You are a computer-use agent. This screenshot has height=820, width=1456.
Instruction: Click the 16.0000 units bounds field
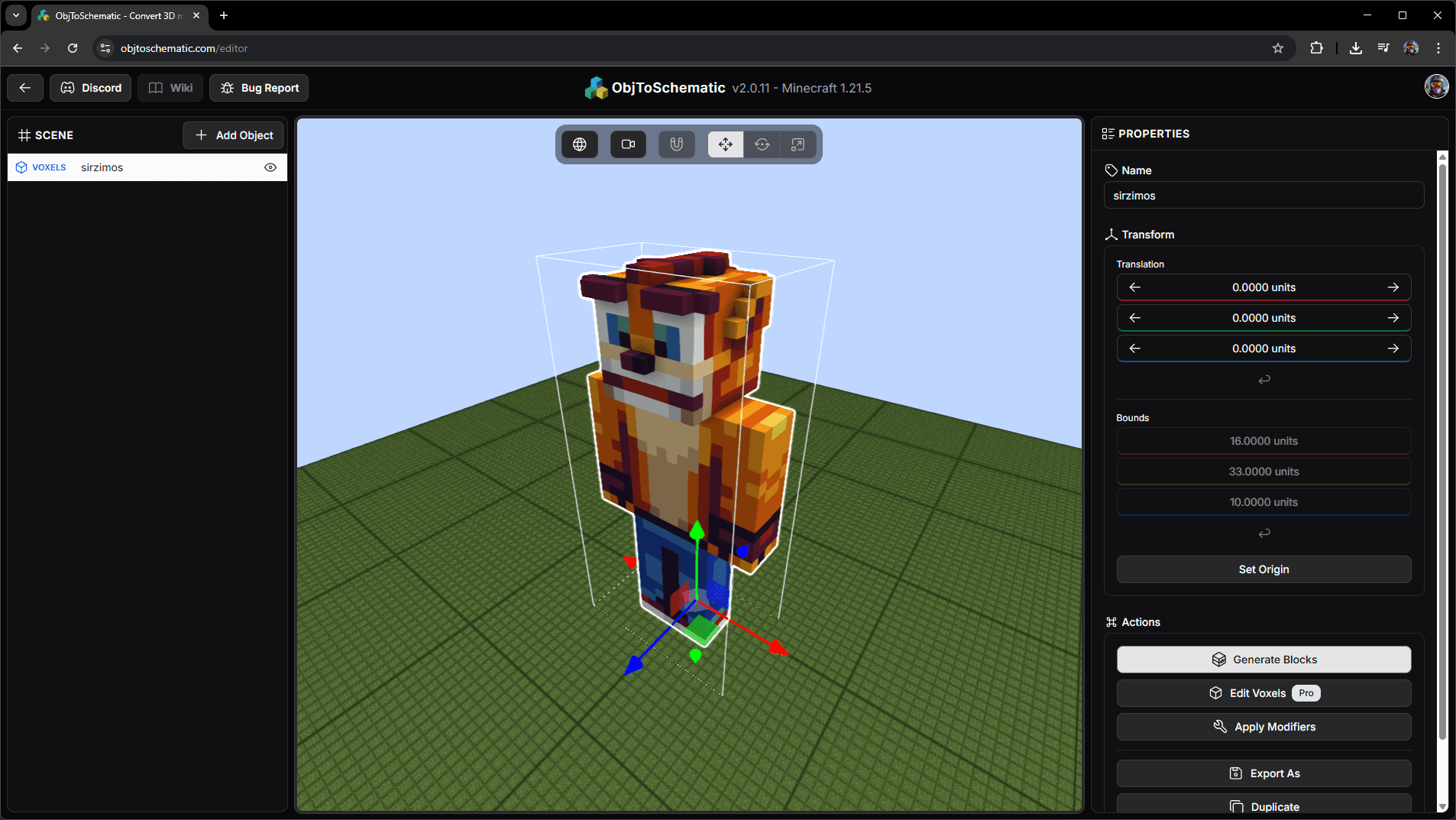[x=1263, y=441]
